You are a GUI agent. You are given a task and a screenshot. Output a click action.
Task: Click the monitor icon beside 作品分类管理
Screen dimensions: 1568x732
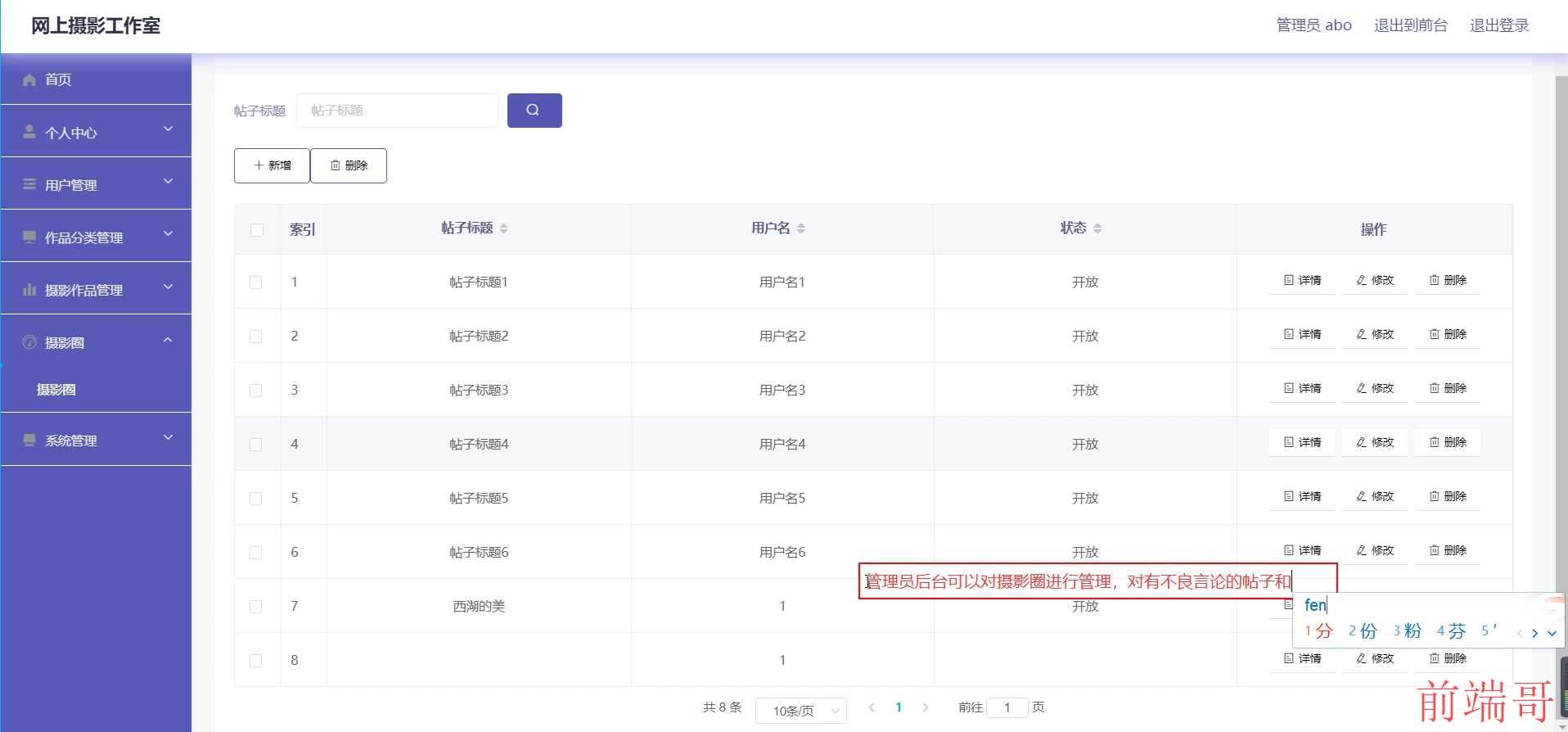pyautogui.click(x=29, y=237)
